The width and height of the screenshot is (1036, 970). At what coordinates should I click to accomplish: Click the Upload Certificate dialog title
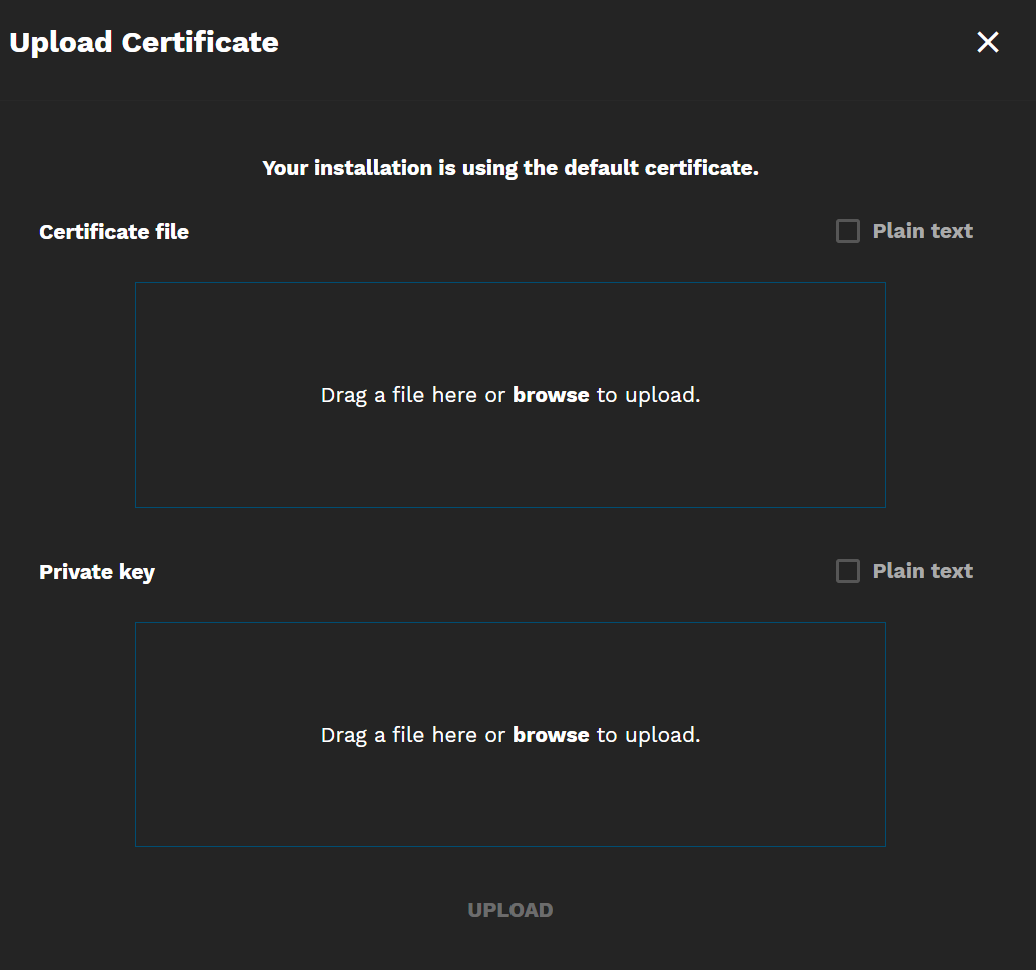143,42
